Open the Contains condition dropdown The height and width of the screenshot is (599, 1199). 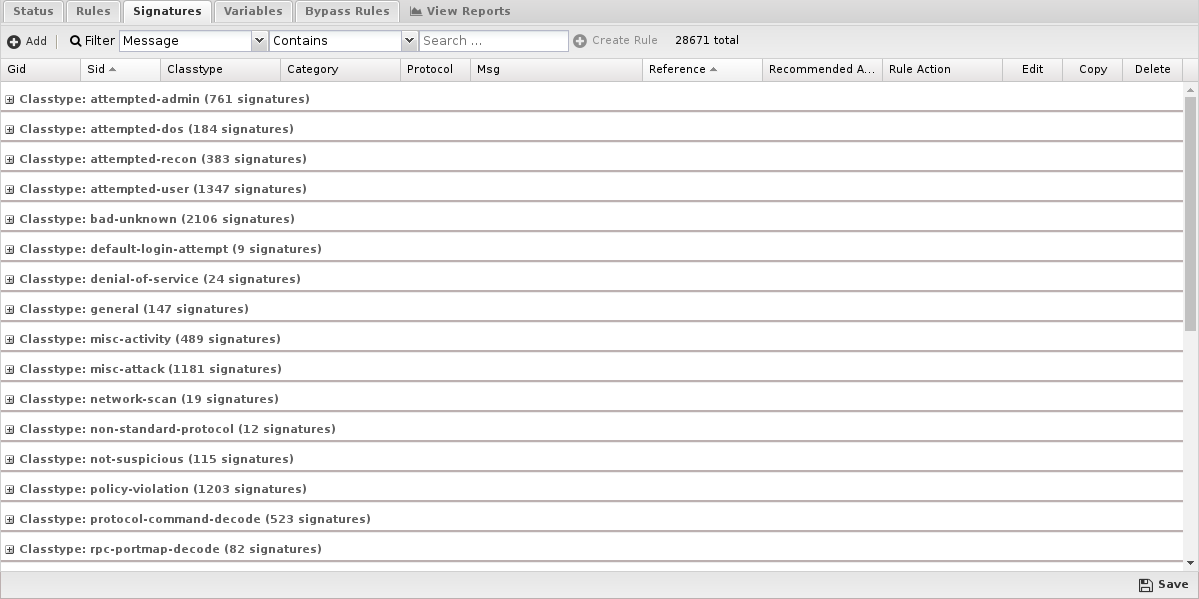(409, 41)
